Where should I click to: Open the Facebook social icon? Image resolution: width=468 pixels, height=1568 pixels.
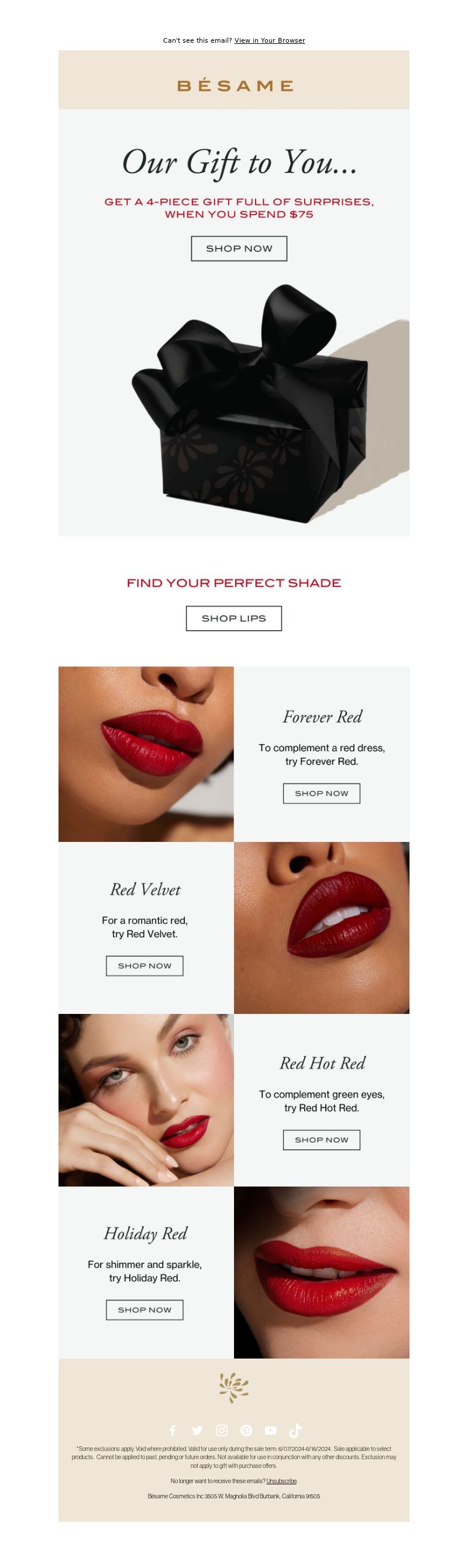pyautogui.click(x=172, y=1431)
